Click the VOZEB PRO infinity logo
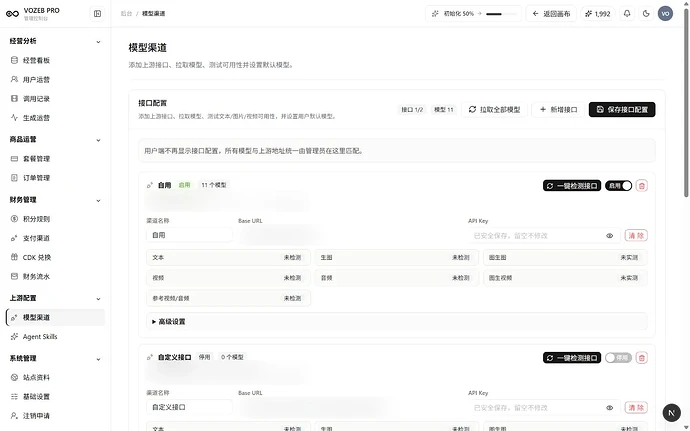The width and height of the screenshot is (690, 431). pyautogui.click(x=12, y=14)
